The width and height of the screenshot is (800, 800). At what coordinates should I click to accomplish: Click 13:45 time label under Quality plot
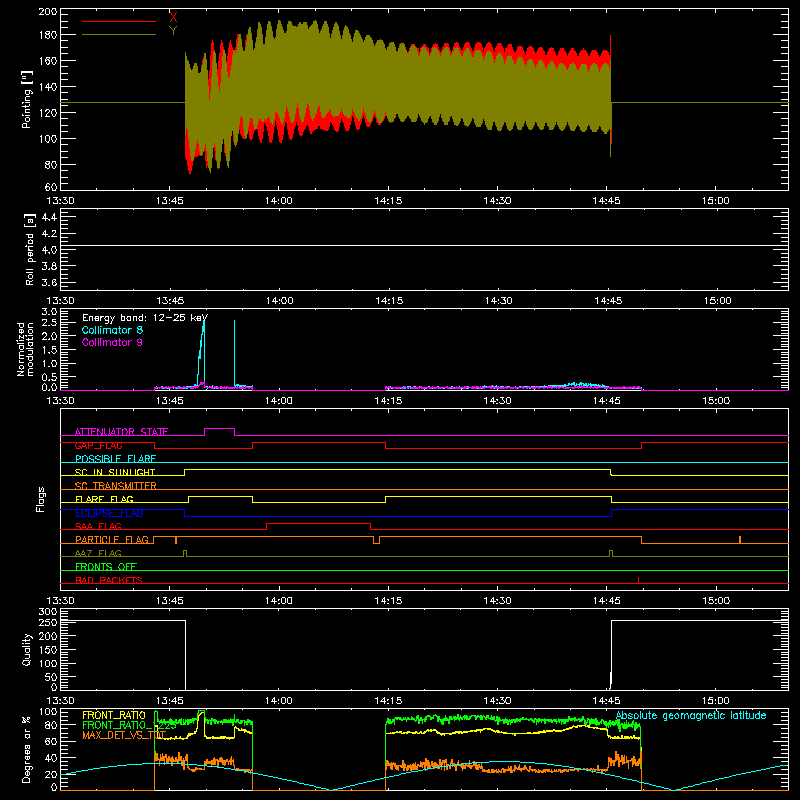point(169,701)
